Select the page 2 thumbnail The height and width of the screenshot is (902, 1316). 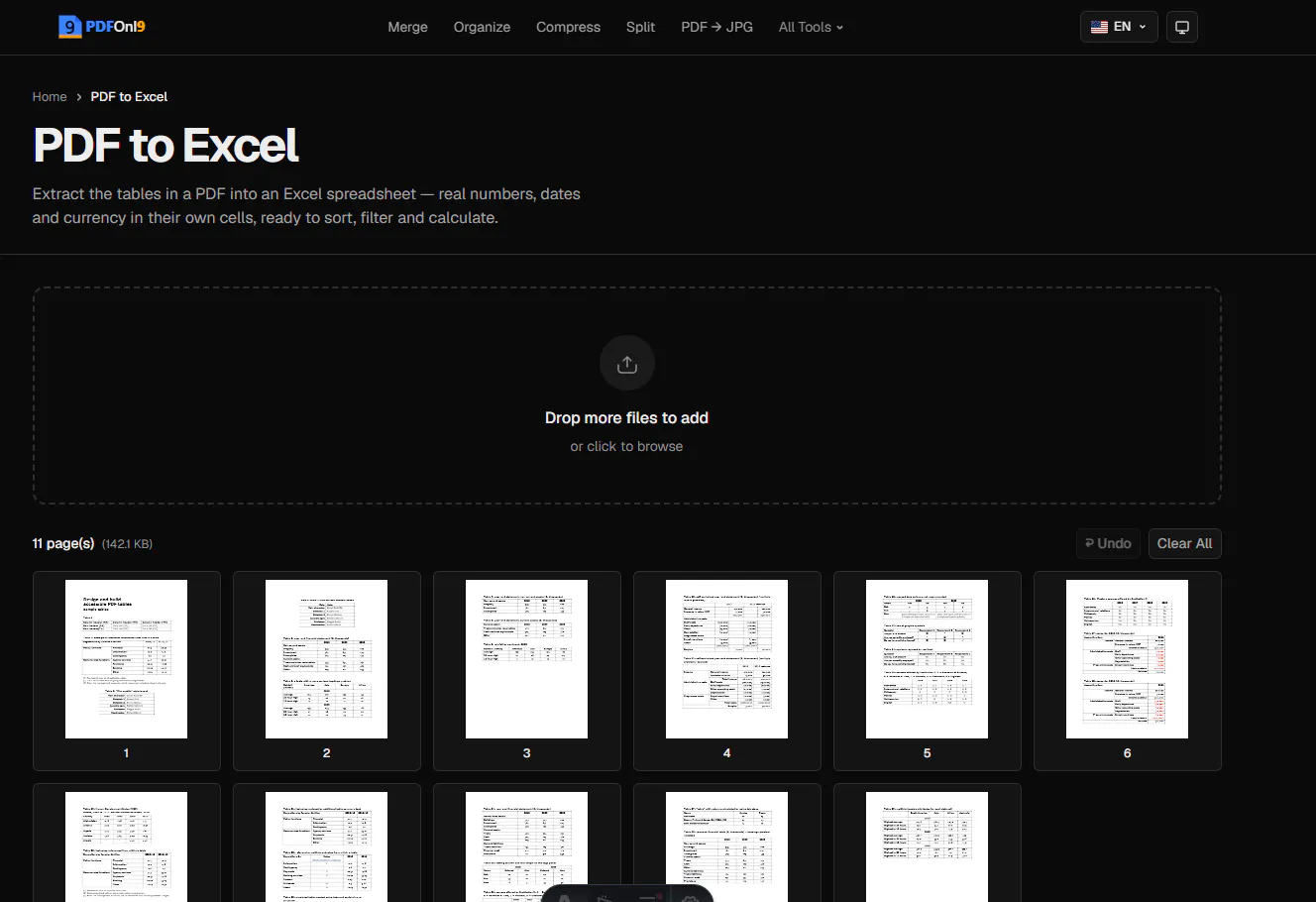coord(327,671)
